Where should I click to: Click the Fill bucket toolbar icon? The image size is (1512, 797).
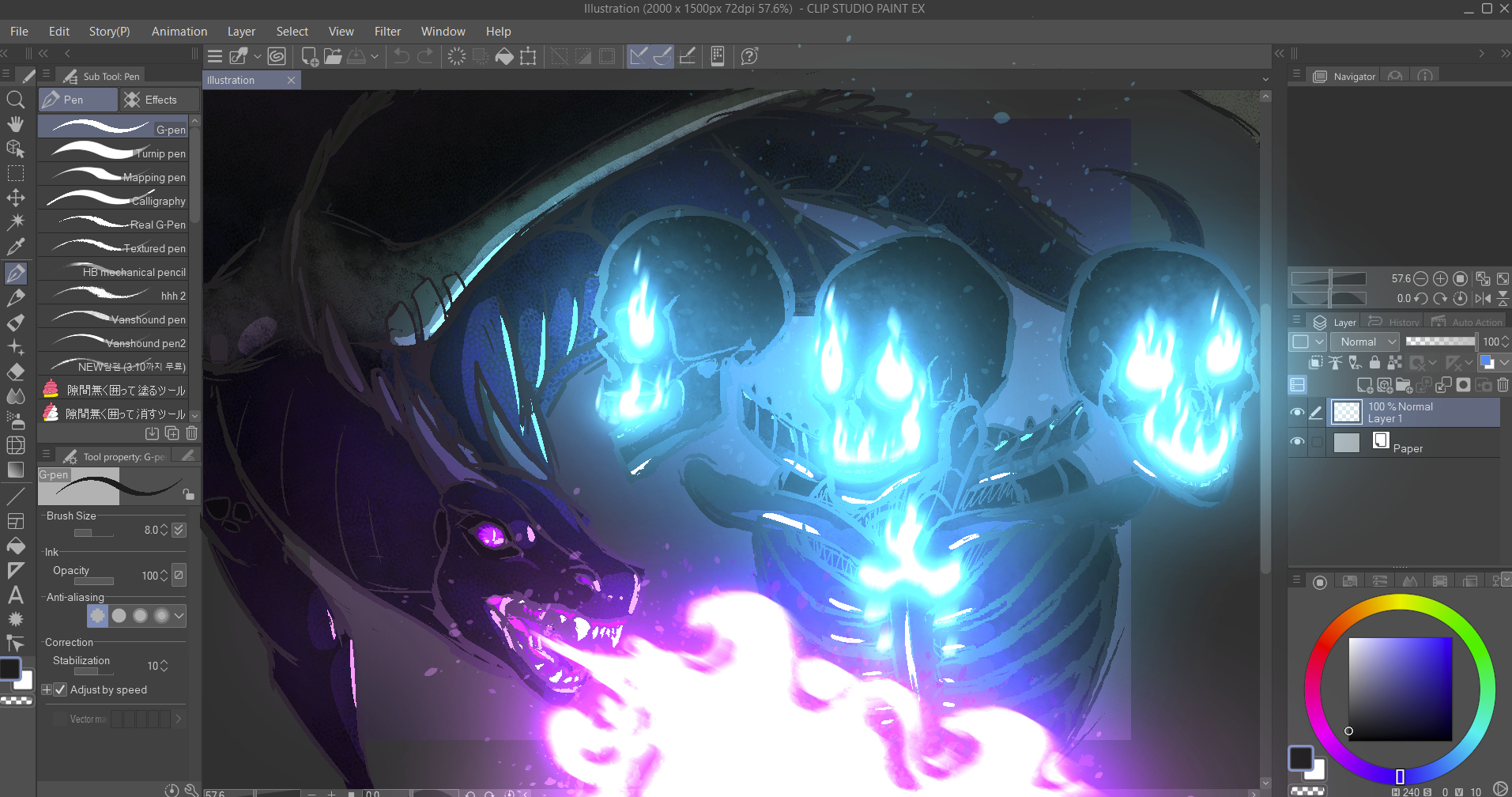[x=504, y=56]
